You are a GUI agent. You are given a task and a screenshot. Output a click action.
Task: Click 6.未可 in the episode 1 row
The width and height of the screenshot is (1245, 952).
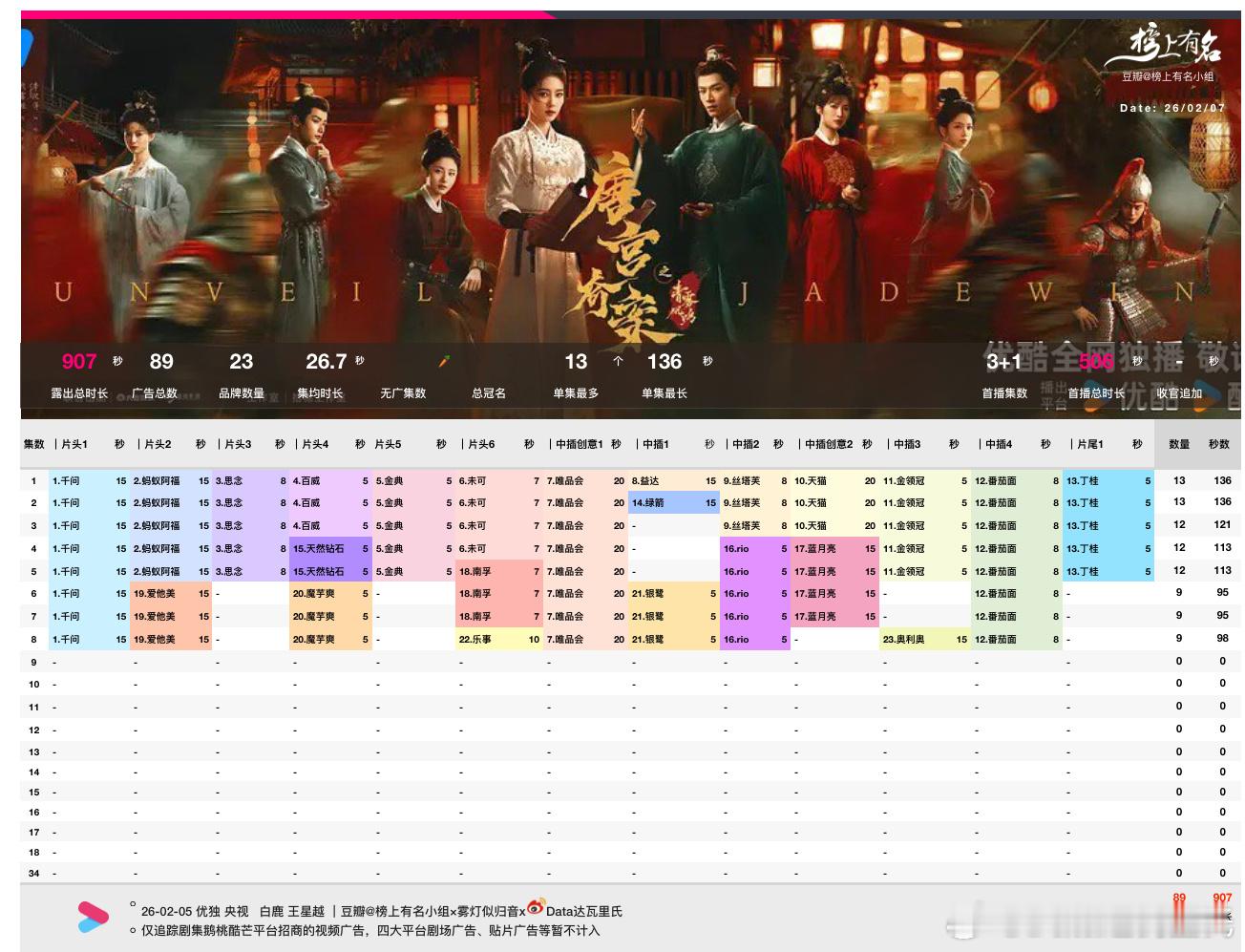[x=473, y=480]
